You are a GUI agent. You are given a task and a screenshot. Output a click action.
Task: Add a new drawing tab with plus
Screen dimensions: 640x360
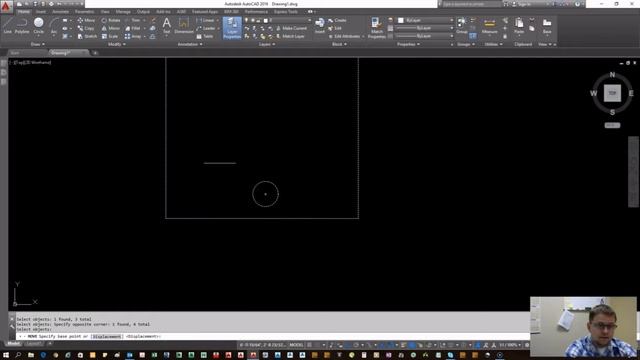coord(95,53)
